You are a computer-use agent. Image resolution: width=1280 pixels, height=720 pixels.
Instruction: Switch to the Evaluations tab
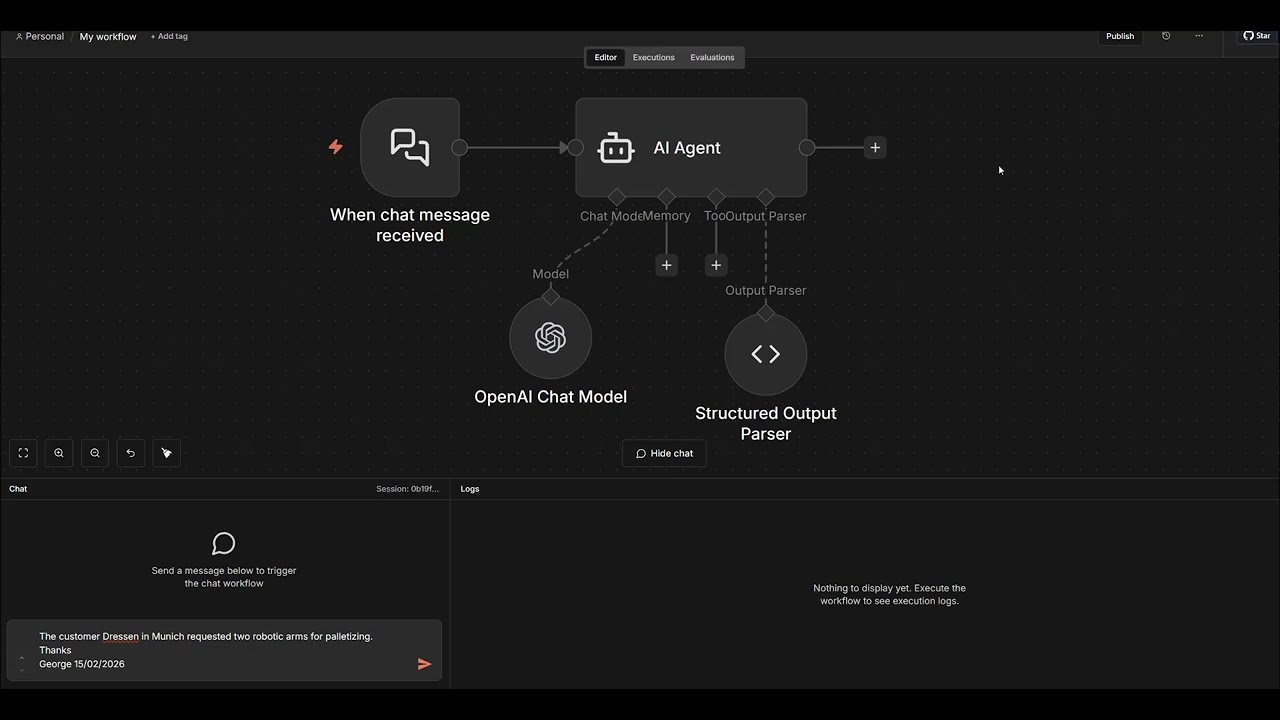coord(712,57)
